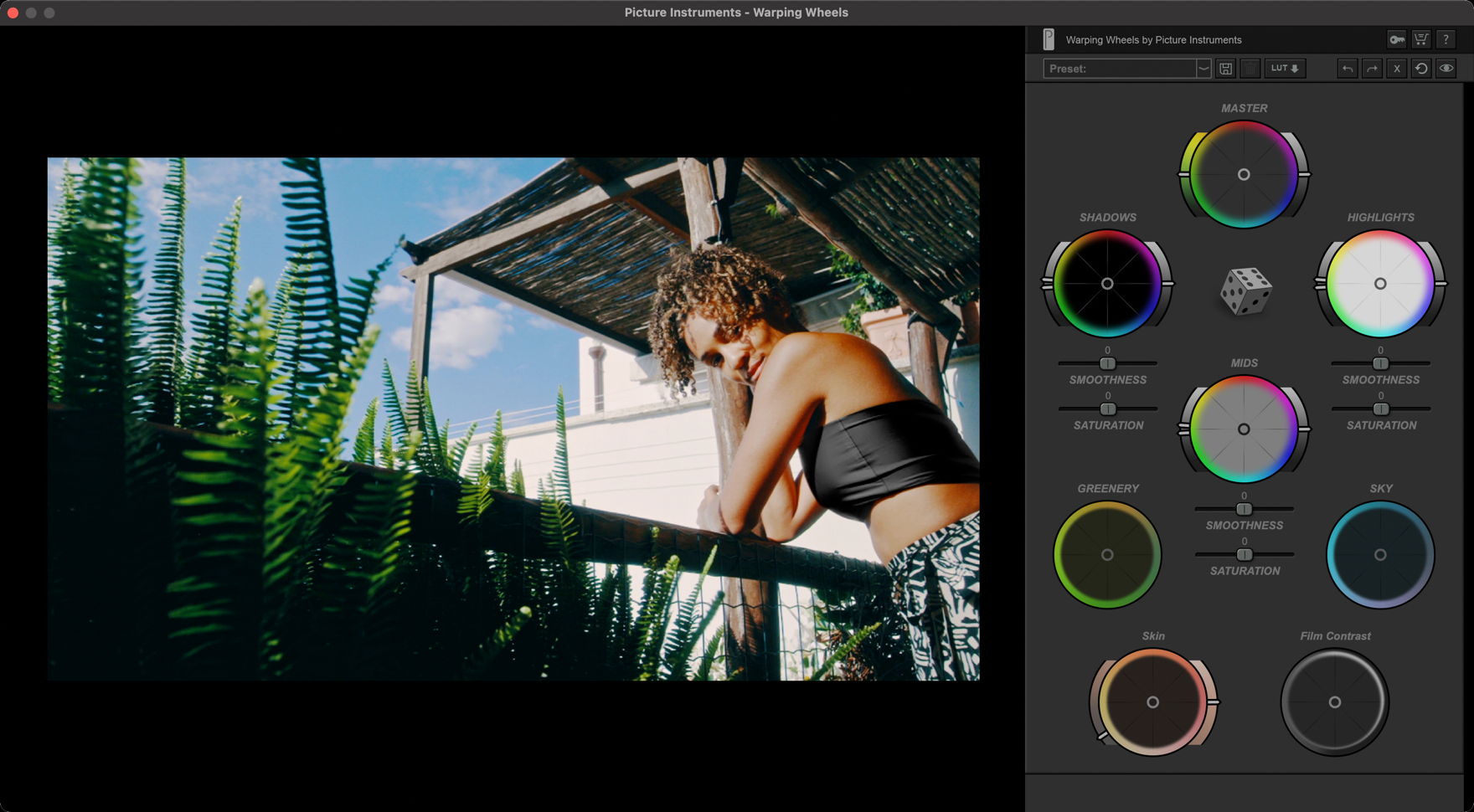Click the center of the Greenery wheel
The image size is (1474, 812).
[x=1107, y=555]
